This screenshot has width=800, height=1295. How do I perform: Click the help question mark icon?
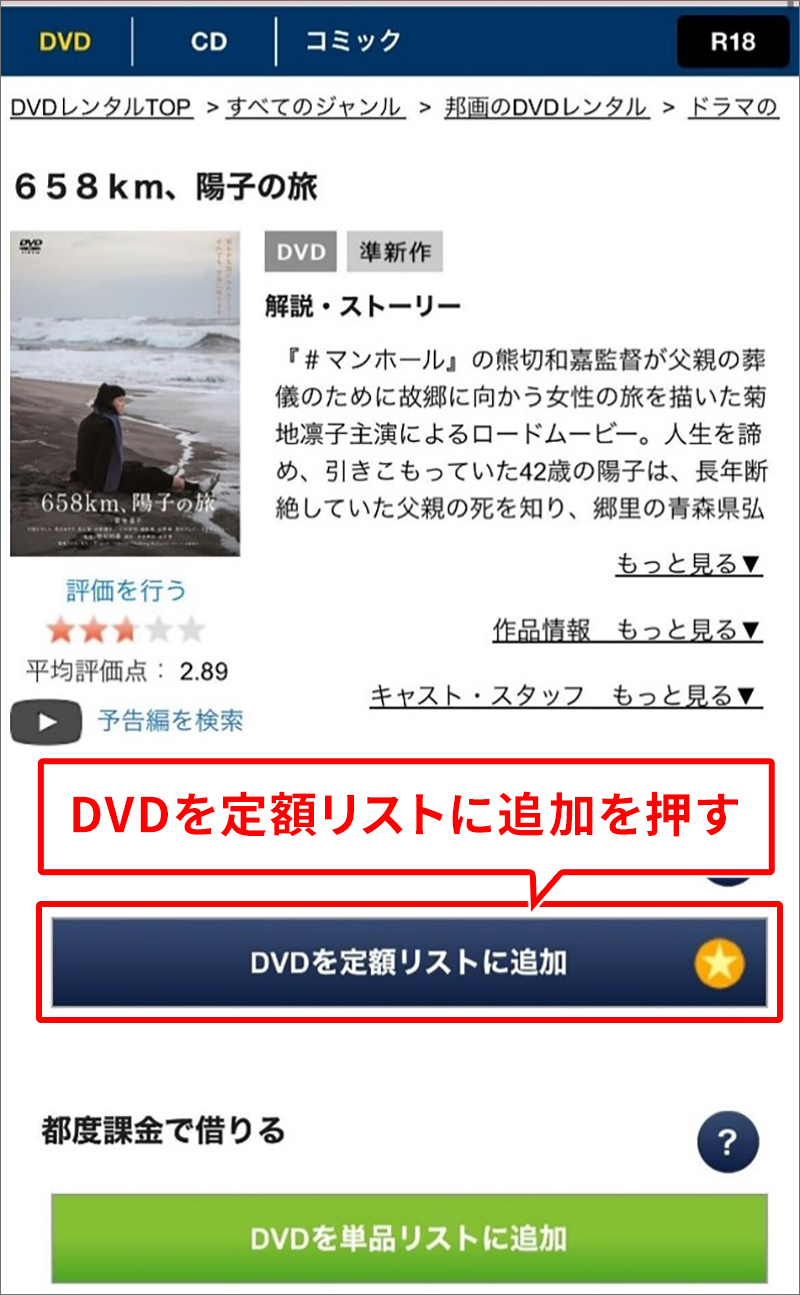point(727,1142)
